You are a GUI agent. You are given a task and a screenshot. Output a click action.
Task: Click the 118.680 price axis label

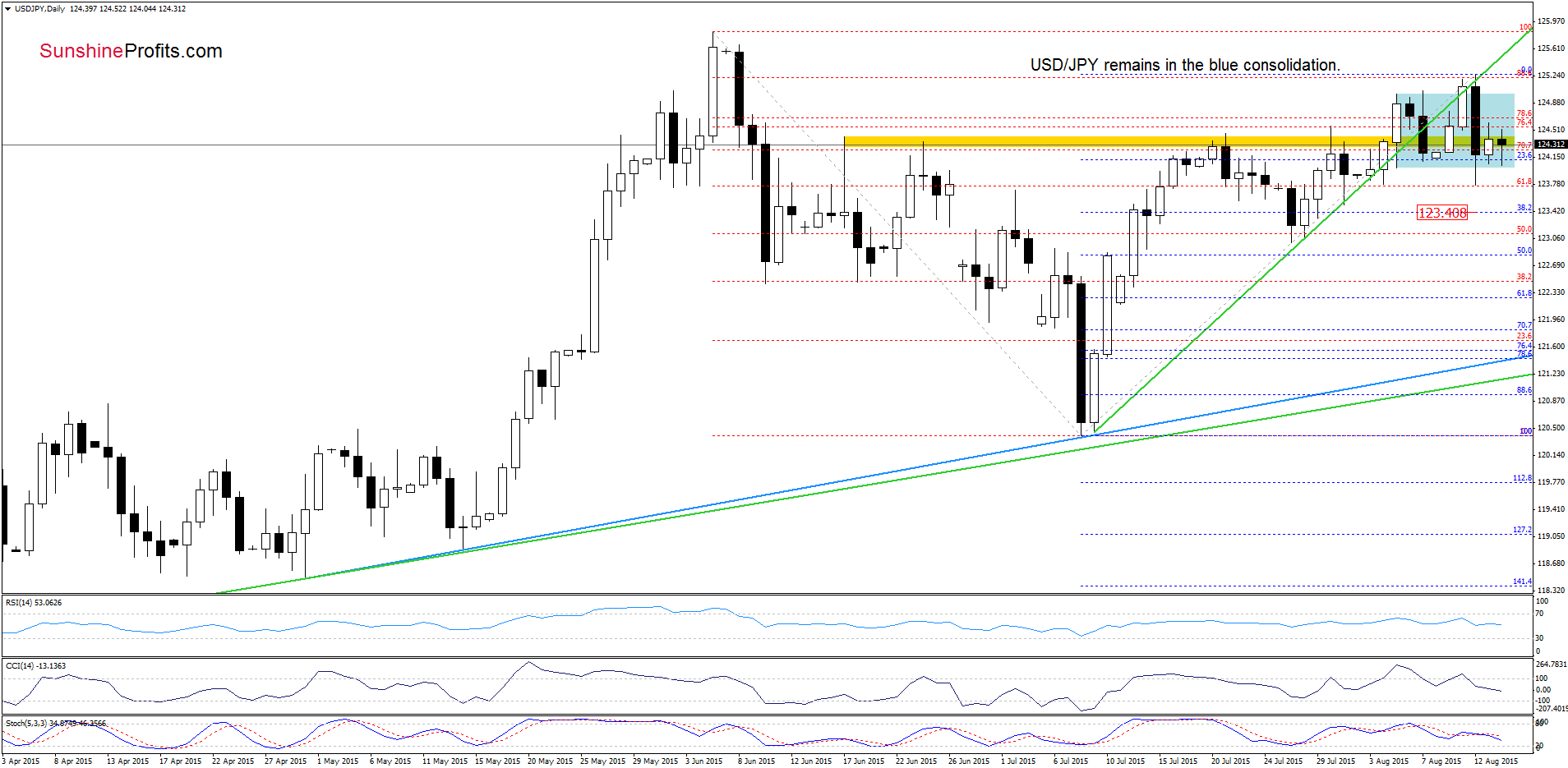tap(1551, 563)
